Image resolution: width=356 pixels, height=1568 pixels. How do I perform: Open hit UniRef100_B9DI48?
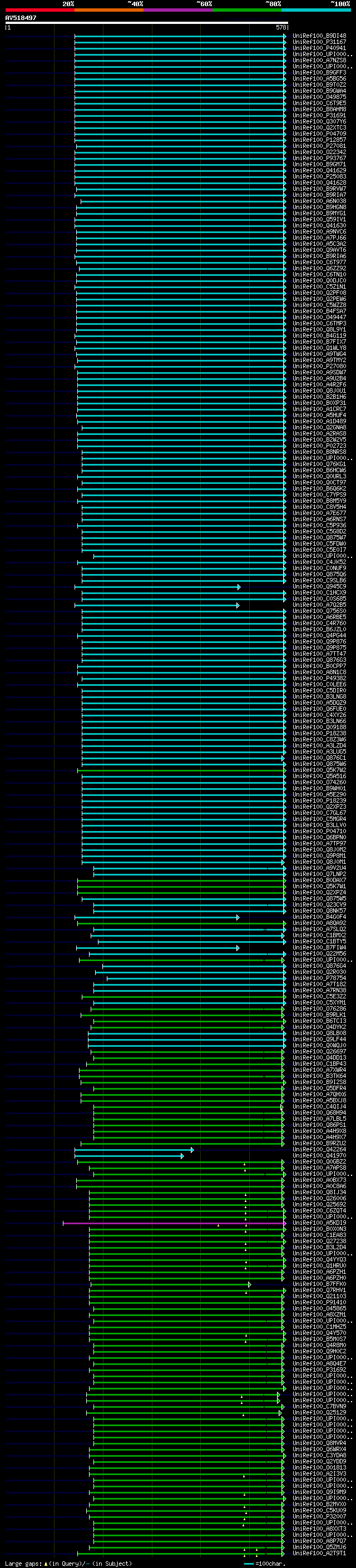[x=319, y=36]
